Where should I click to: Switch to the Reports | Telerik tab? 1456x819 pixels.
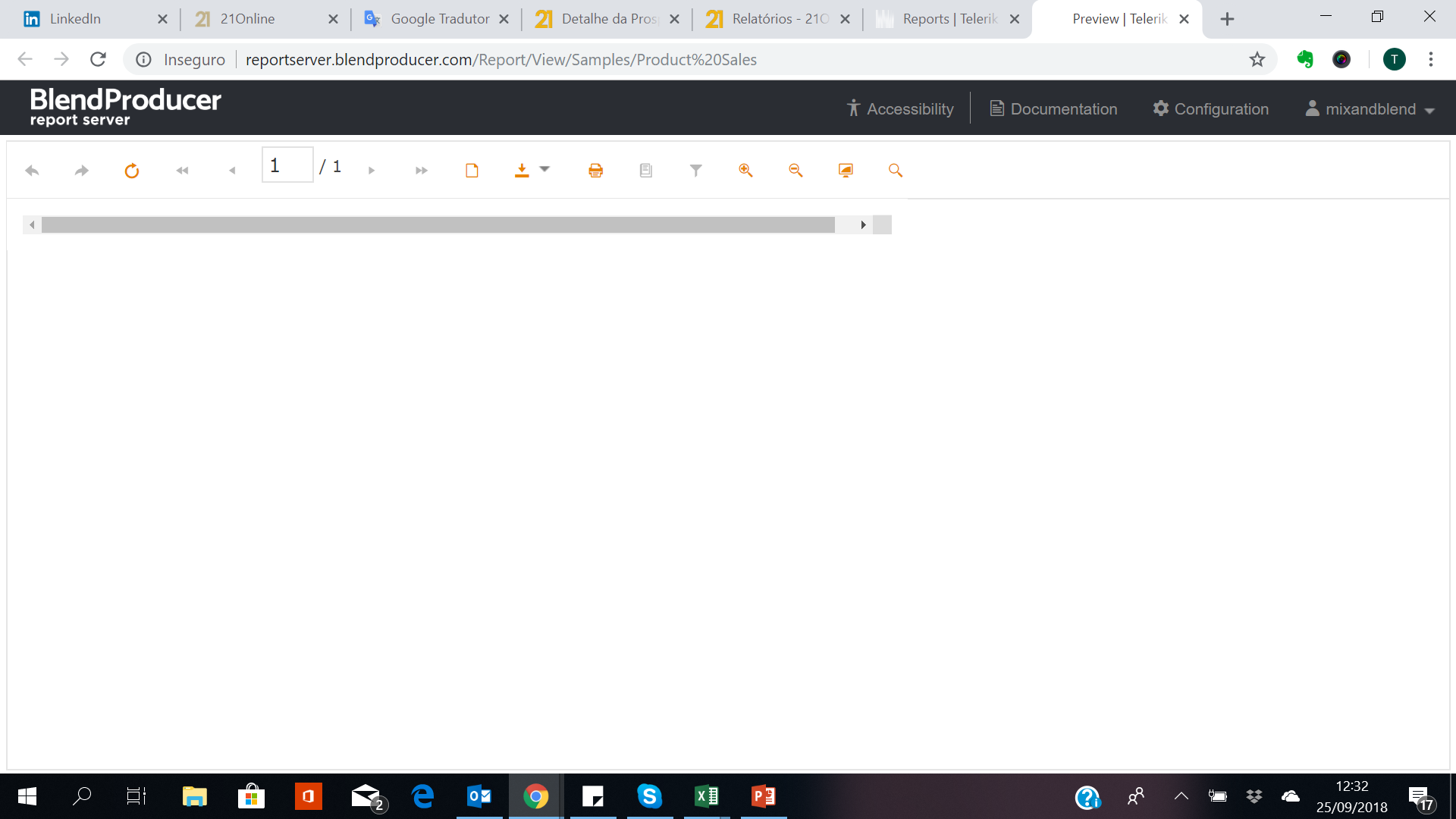(948, 19)
